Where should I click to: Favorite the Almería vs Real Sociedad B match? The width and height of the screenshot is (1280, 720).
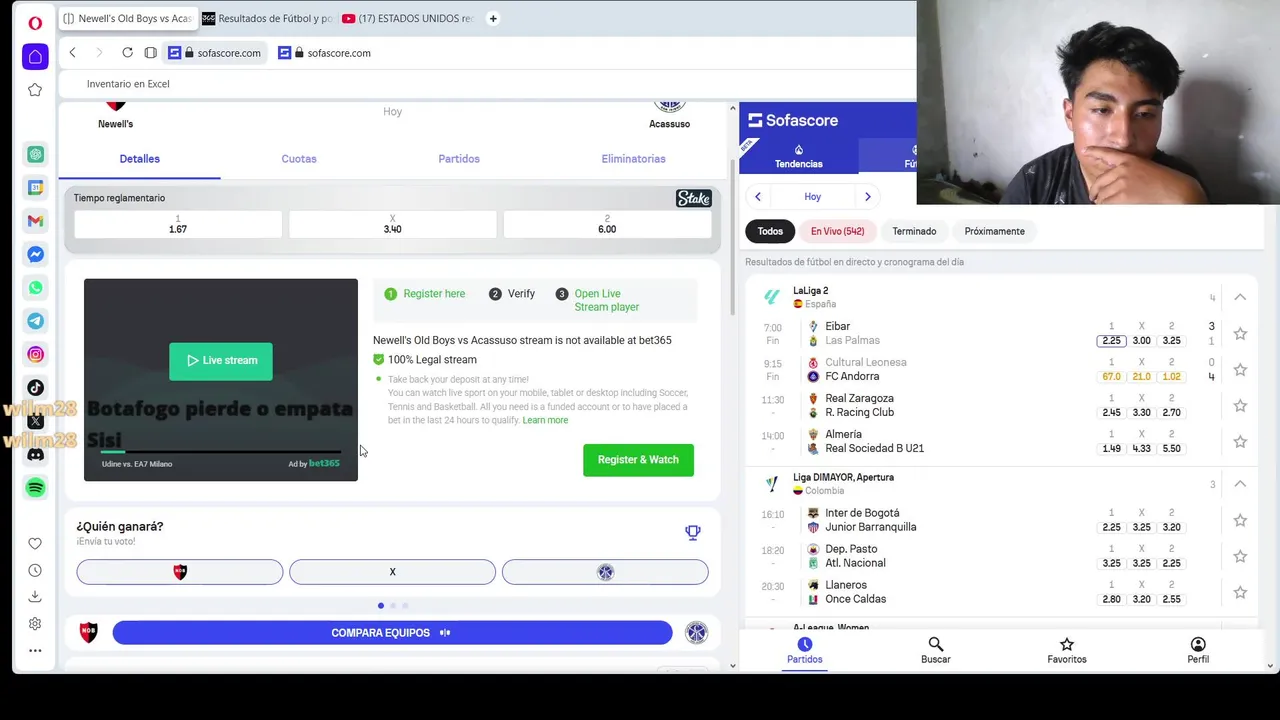click(1240, 442)
